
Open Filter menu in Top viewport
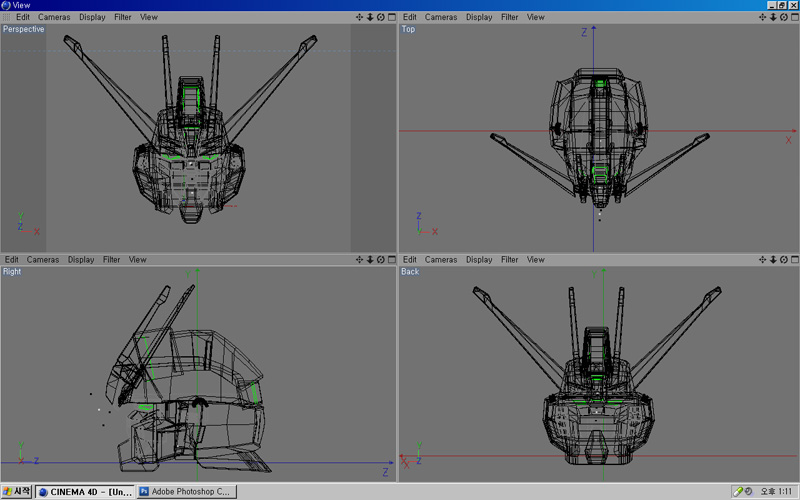point(510,17)
